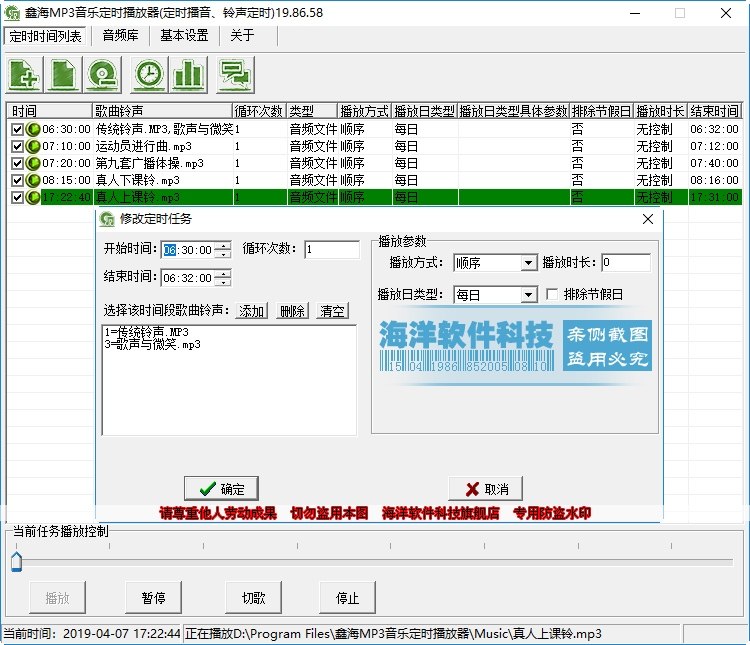Select 1=传统铃声.MP3 in song list

tap(147, 332)
